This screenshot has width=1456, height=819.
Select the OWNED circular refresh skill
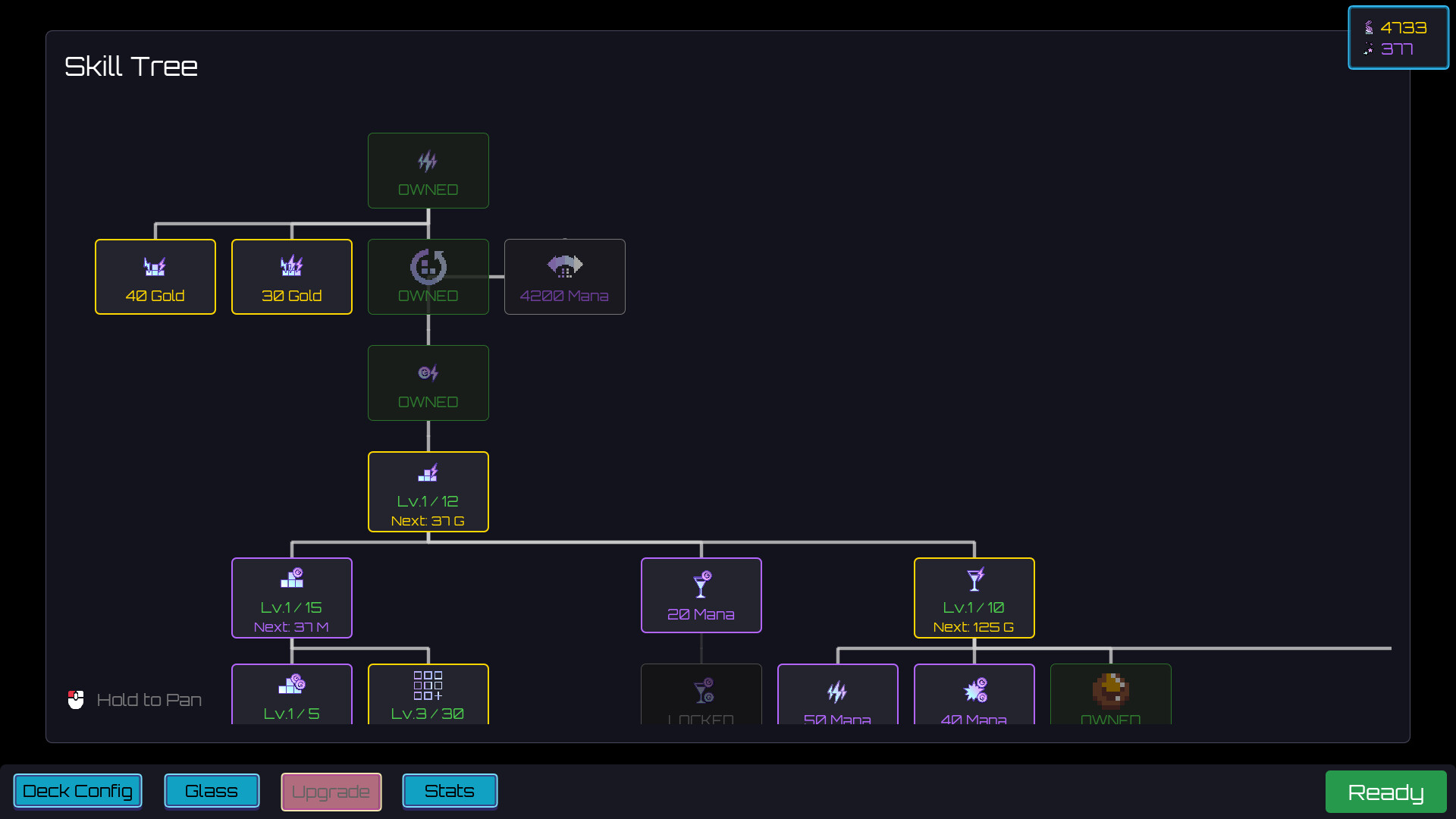tap(428, 277)
